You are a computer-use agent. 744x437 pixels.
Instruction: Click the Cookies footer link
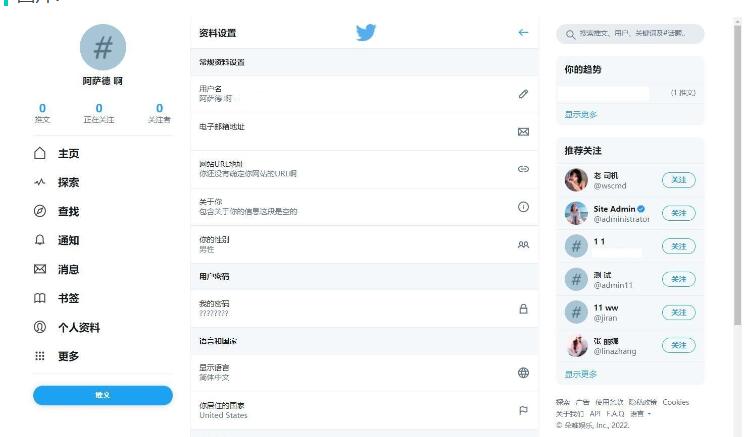[676, 402]
